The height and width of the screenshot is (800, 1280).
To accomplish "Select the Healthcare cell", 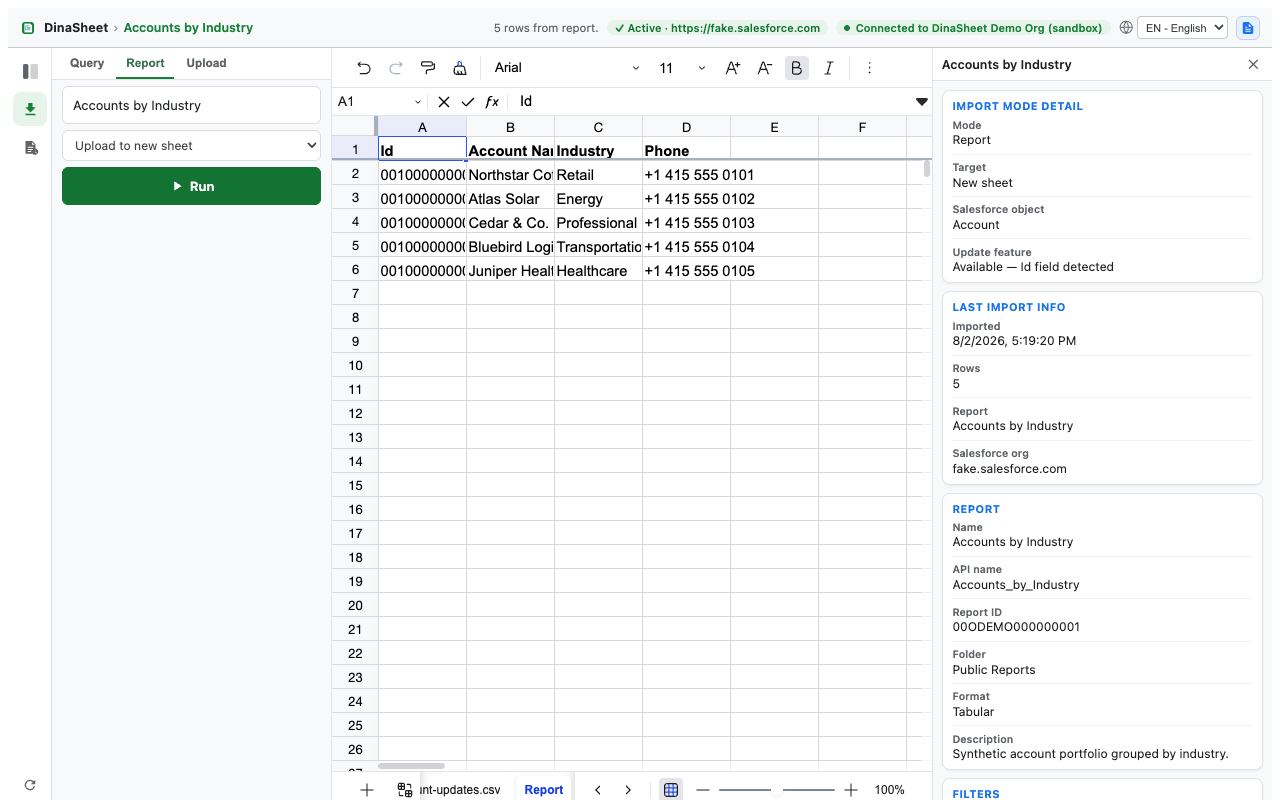I will coord(598,270).
